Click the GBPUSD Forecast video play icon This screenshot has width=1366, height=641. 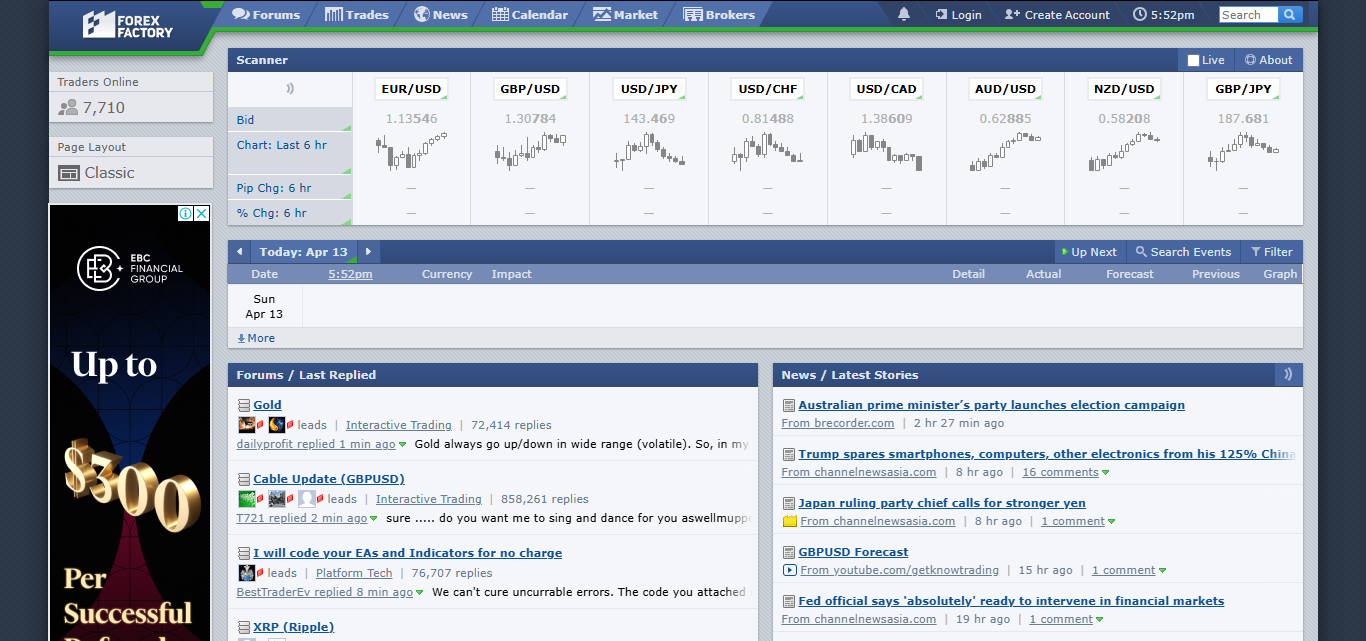tap(789, 570)
